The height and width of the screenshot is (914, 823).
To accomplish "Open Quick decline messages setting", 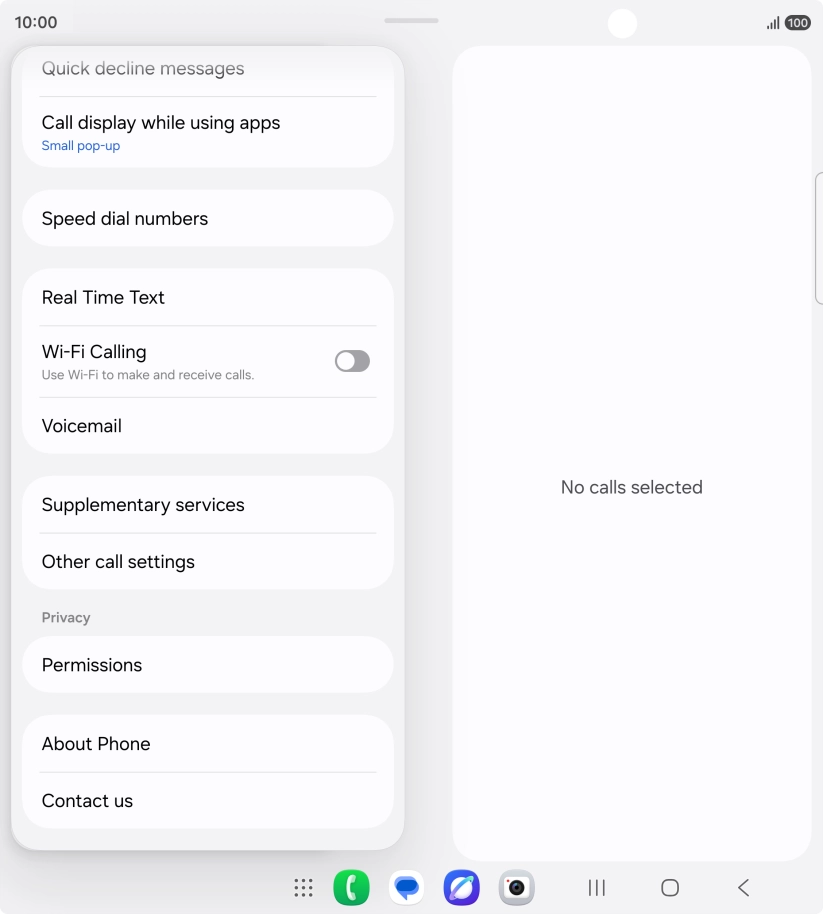I will (207, 69).
